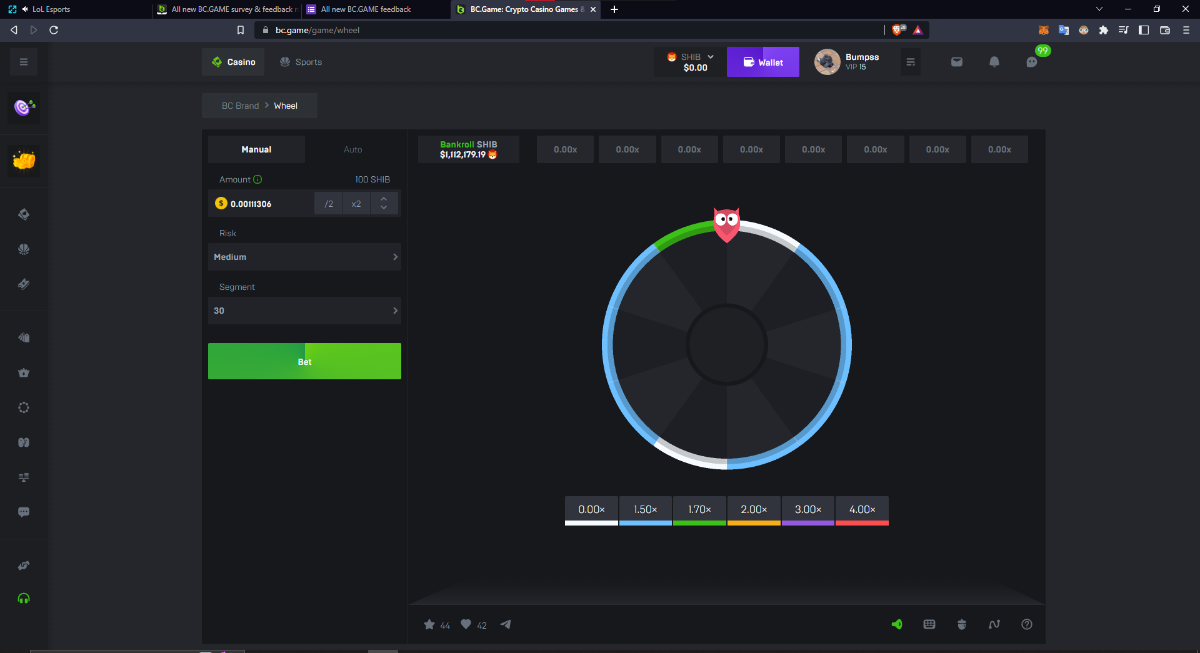Open the Sports tab
This screenshot has width=1200, height=653.
point(301,62)
